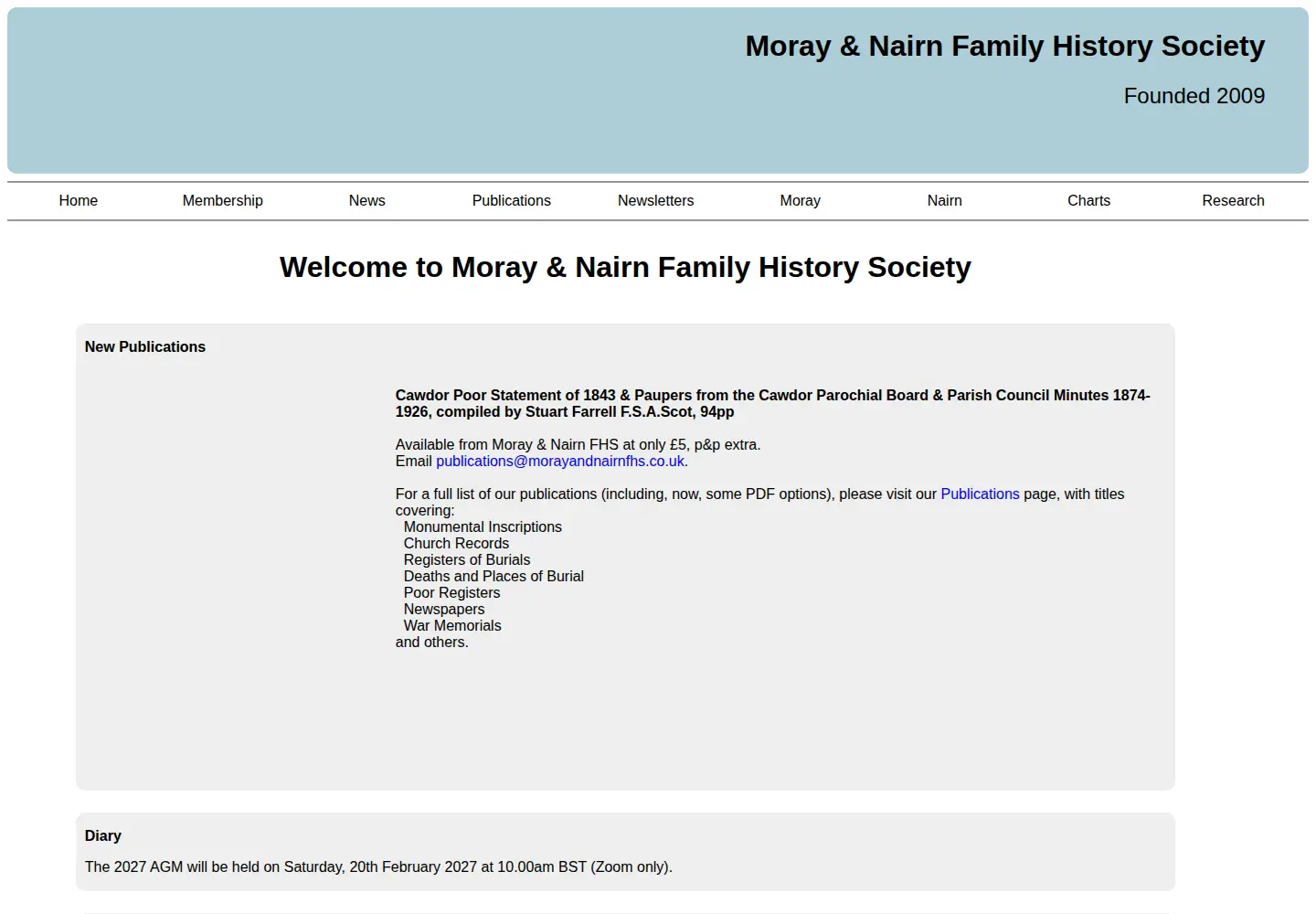Open the News menu item
This screenshot has height=914, width=1316.
click(367, 200)
